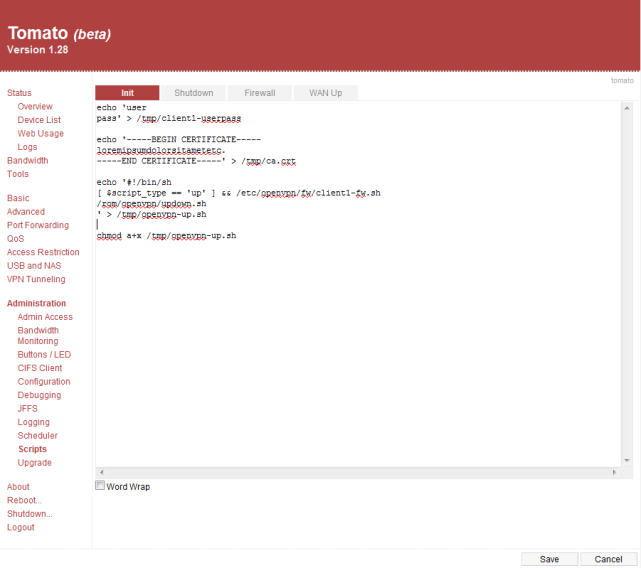Click the 'BEGIN CERTIFICATE' line in editor
Image resolution: width=641 pixels, height=568 pixels.
point(179,139)
